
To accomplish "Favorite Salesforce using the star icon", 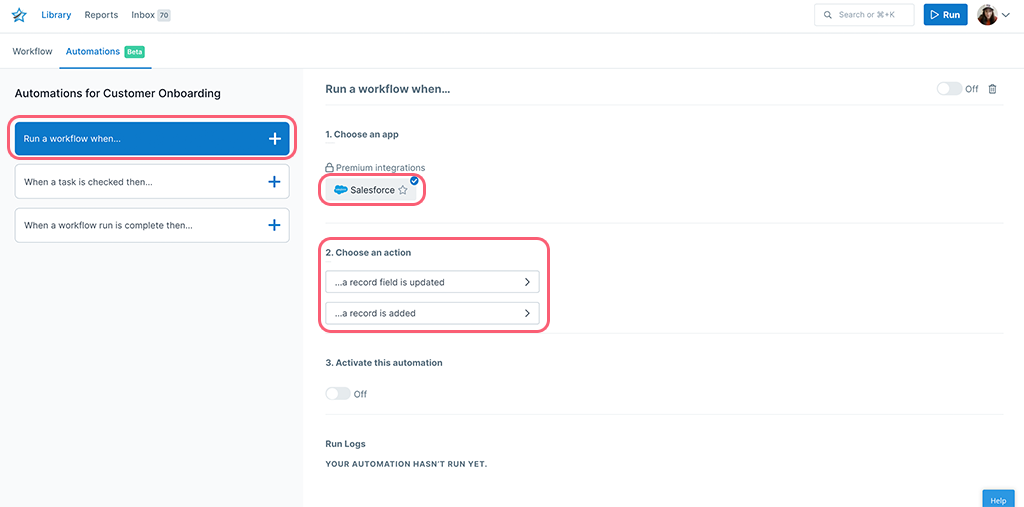I will (x=403, y=190).
